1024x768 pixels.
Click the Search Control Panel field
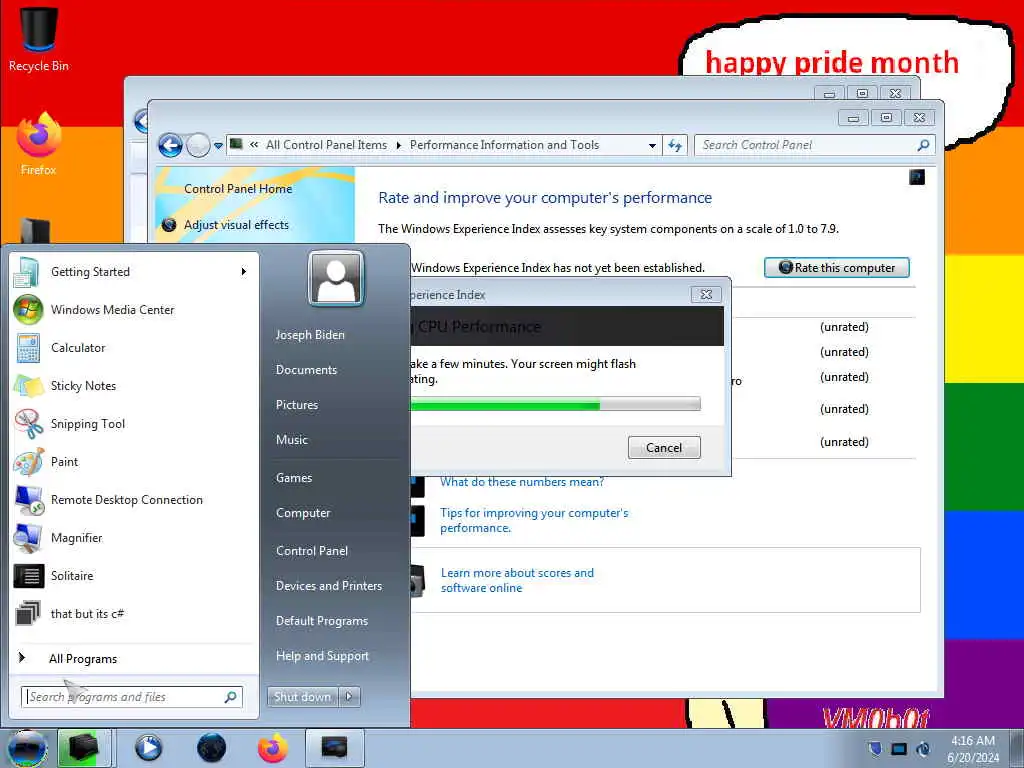coord(814,145)
